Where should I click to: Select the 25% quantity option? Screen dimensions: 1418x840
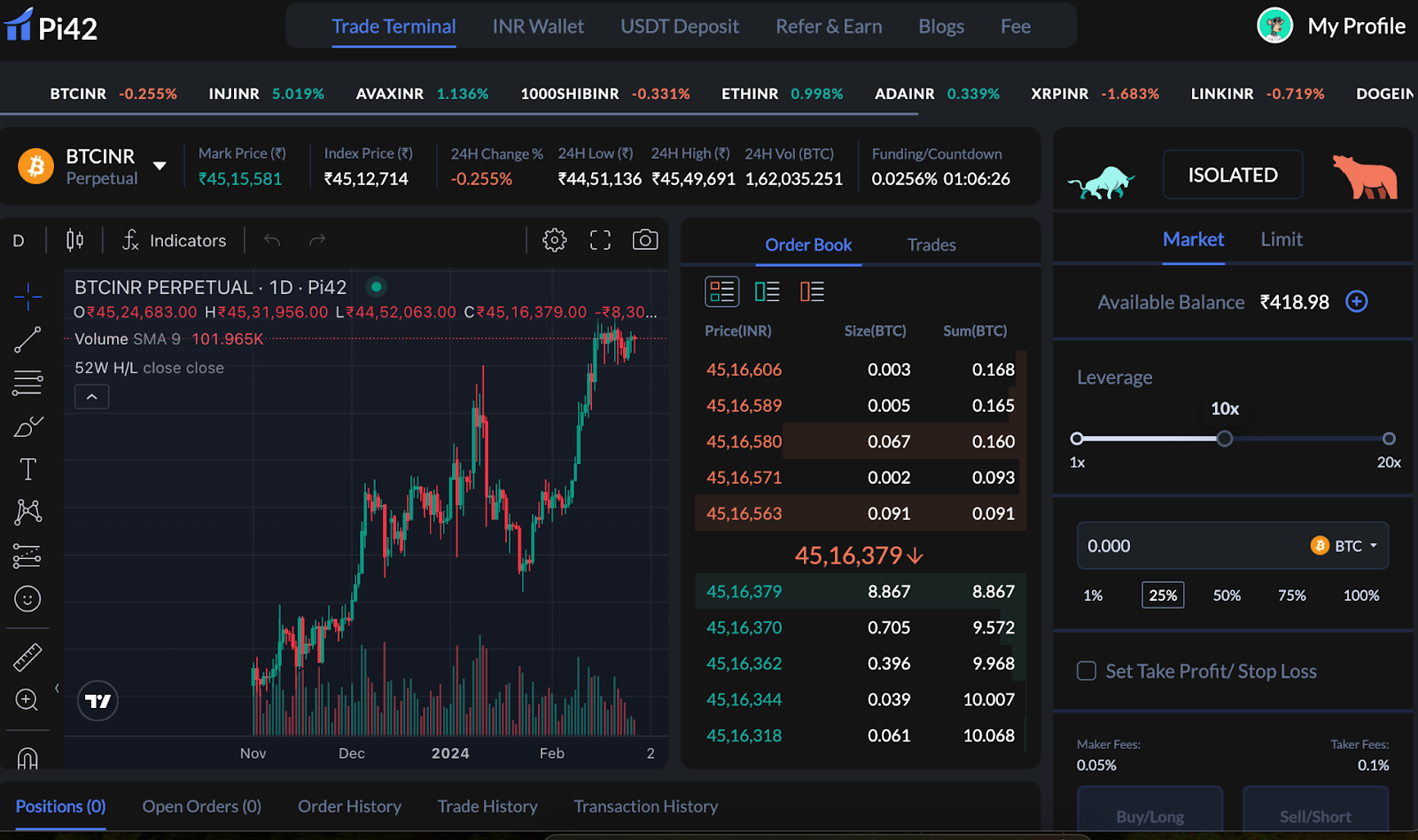(1163, 595)
